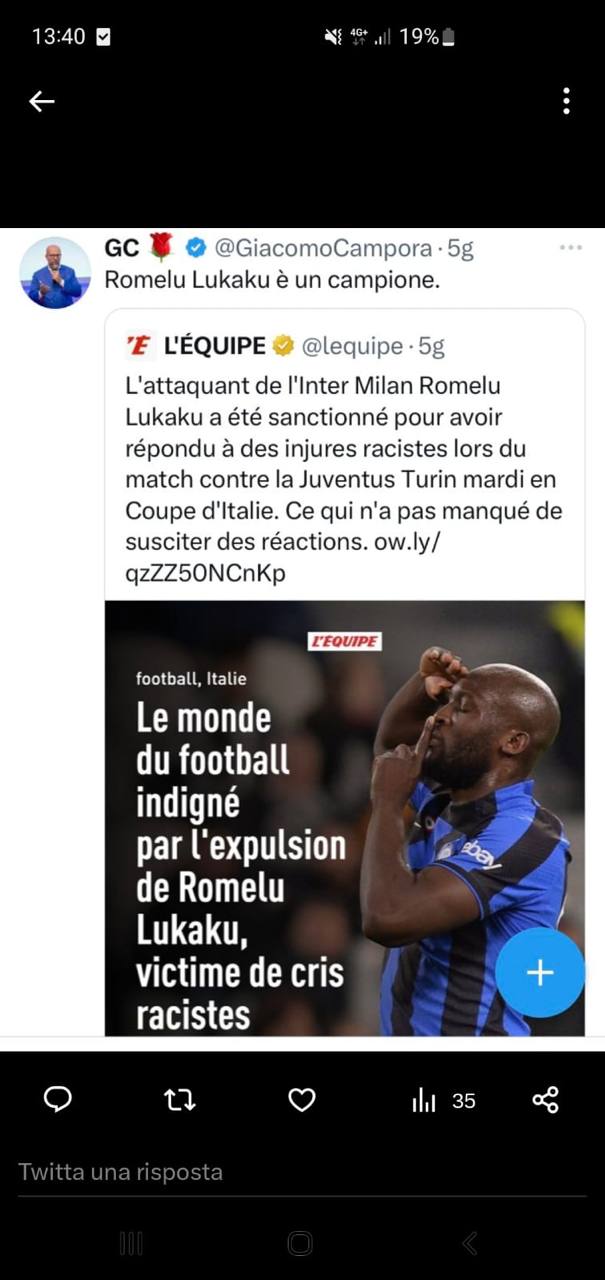The image size is (605, 1280).
Task: Tap the L'ÉQUIPE logo avatar in quote
Action: pos(138,346)
